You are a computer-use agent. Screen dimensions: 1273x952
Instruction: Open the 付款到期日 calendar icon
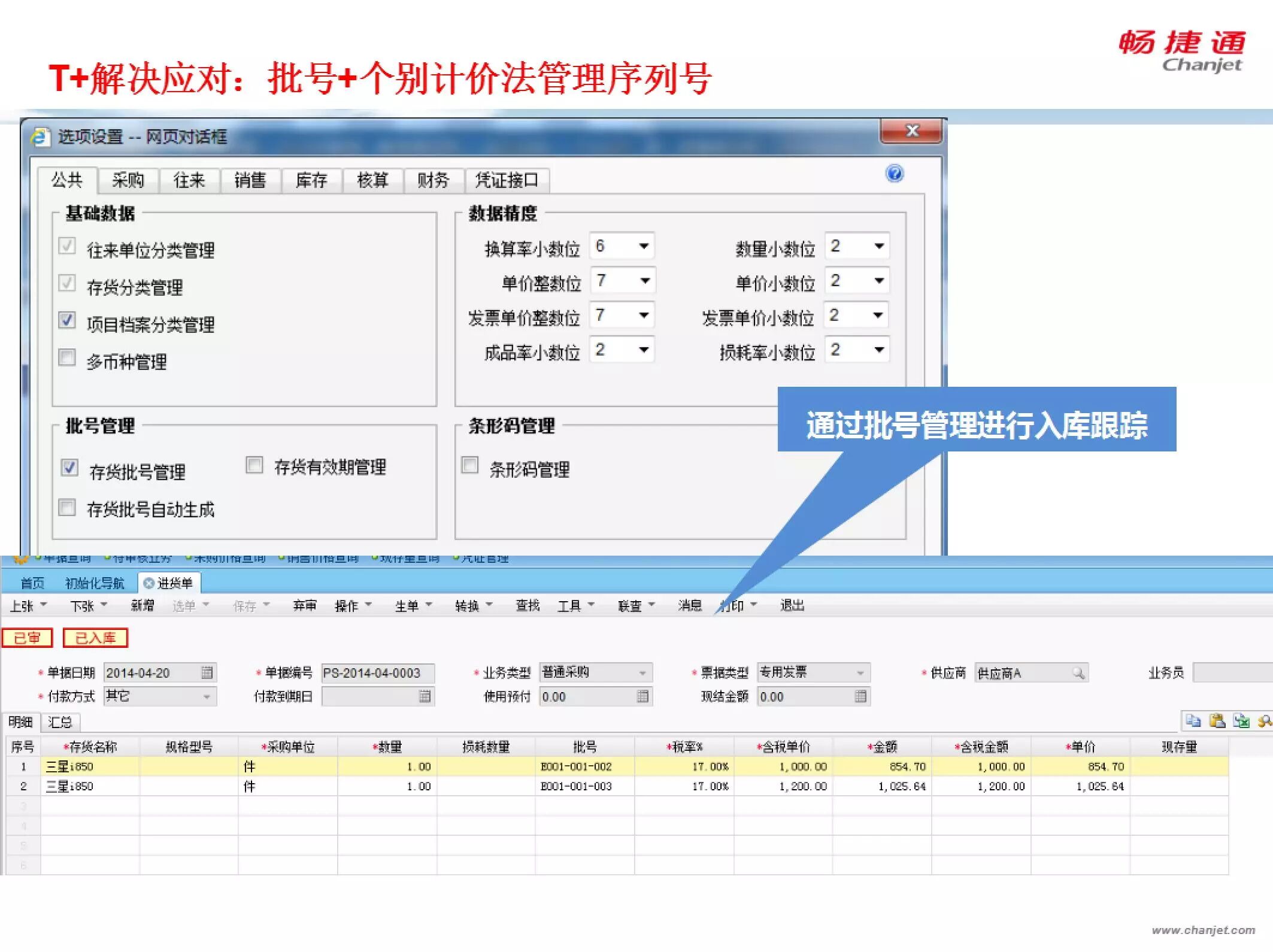(x=425, y=696)
